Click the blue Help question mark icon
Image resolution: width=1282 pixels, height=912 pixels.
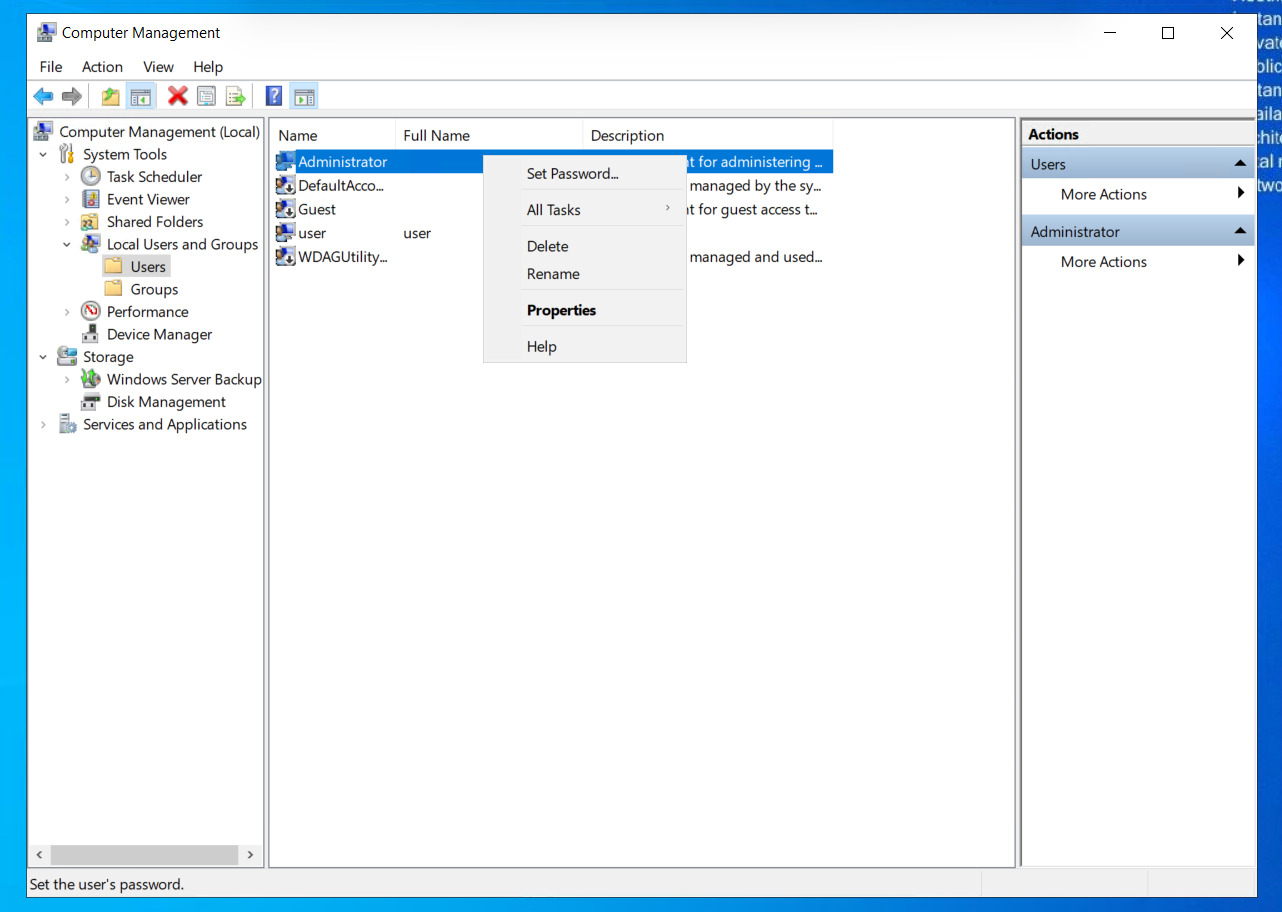(x=273, y=96)
